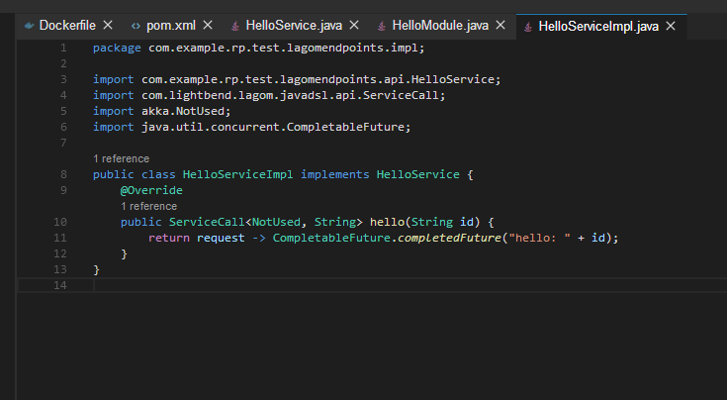Click 'com.lightbend.lagom.javadsl.api.ServiceCall' import
The image size is (727, 400).
(x=290, y=95)
